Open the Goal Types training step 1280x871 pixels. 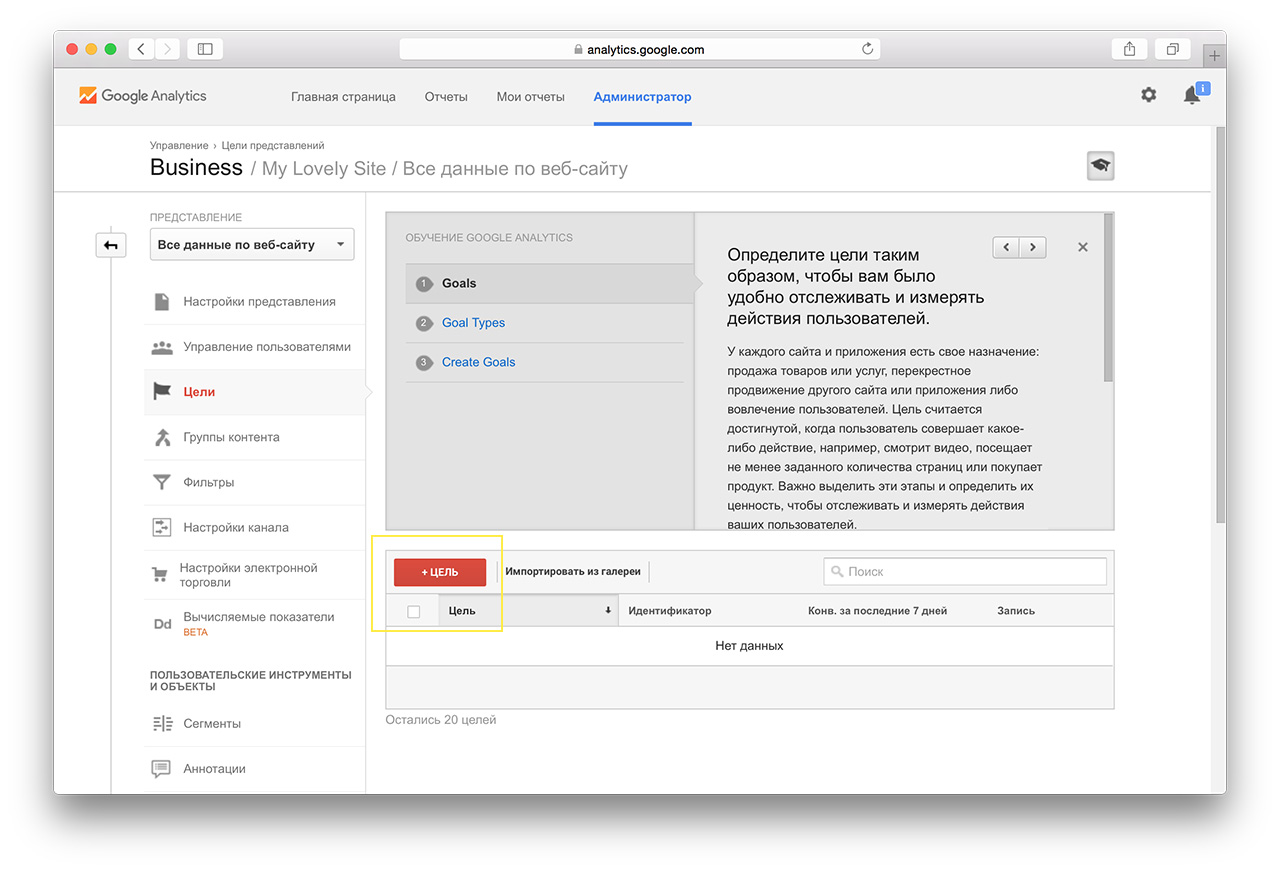pyautogui.click(x=473, y=323)
